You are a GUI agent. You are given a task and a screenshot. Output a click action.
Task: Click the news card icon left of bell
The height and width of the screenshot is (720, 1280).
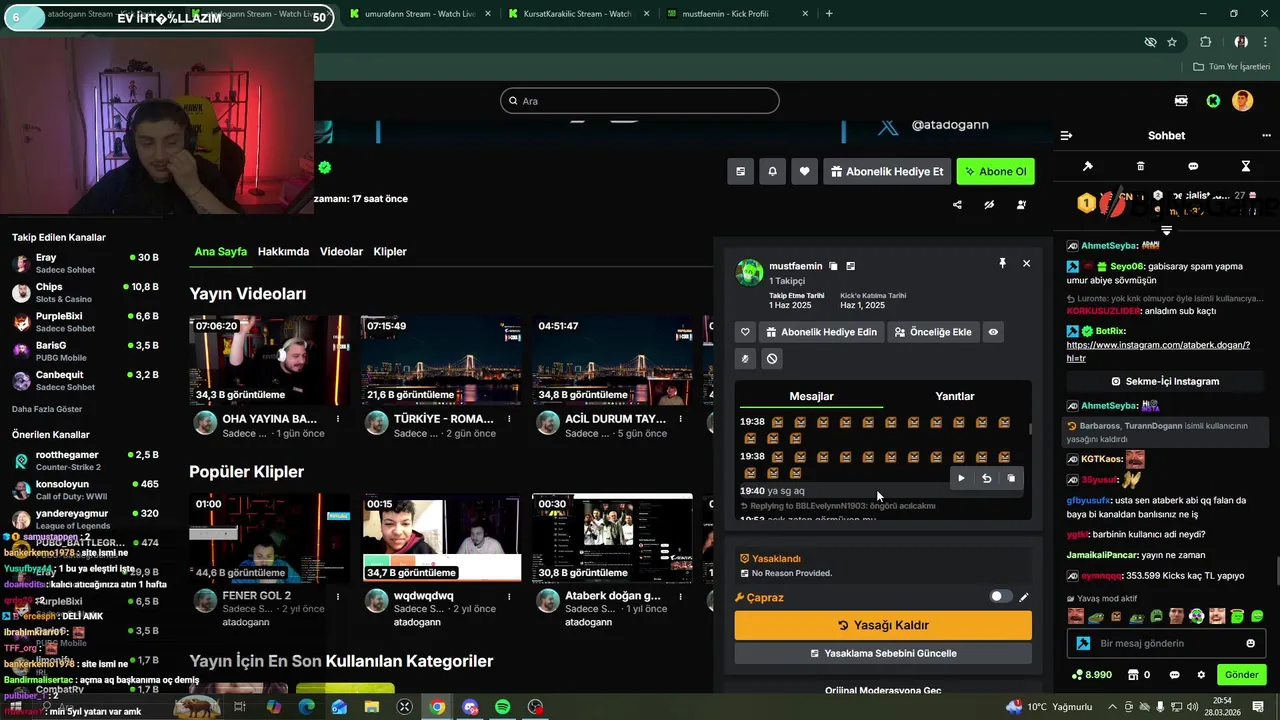pos(740,171)
